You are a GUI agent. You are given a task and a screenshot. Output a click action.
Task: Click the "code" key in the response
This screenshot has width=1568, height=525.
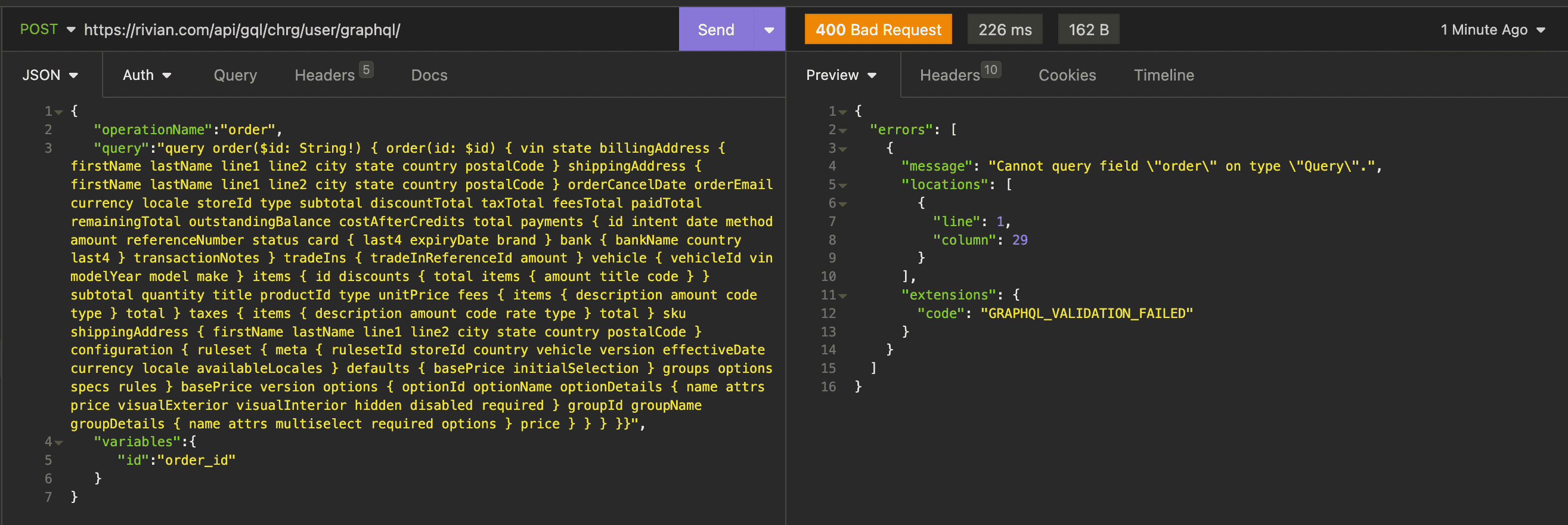click(x=941, y=313)
